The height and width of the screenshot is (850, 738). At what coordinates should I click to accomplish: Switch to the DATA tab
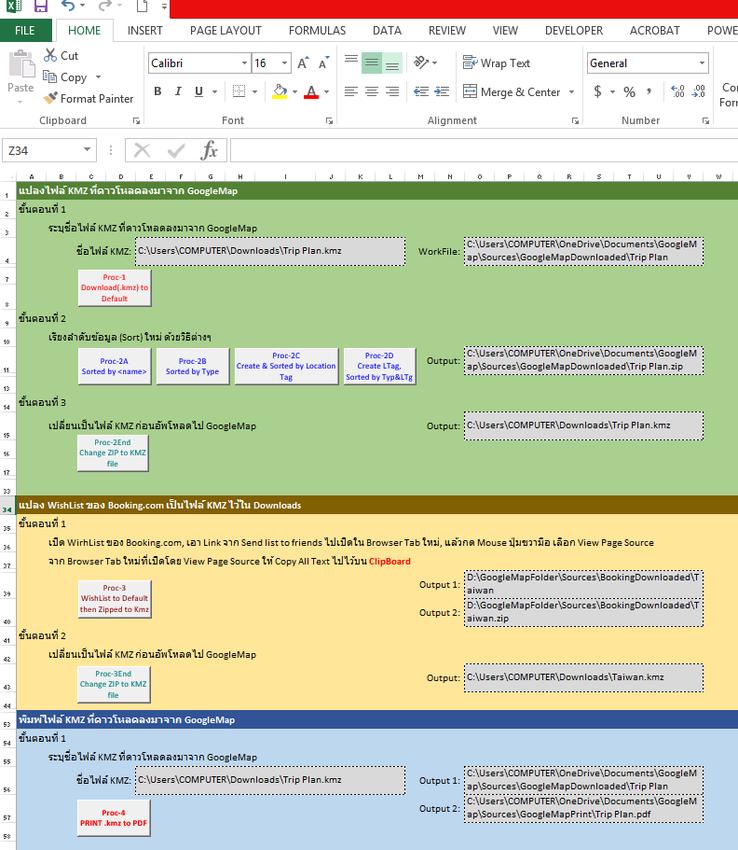pos(387,30)
